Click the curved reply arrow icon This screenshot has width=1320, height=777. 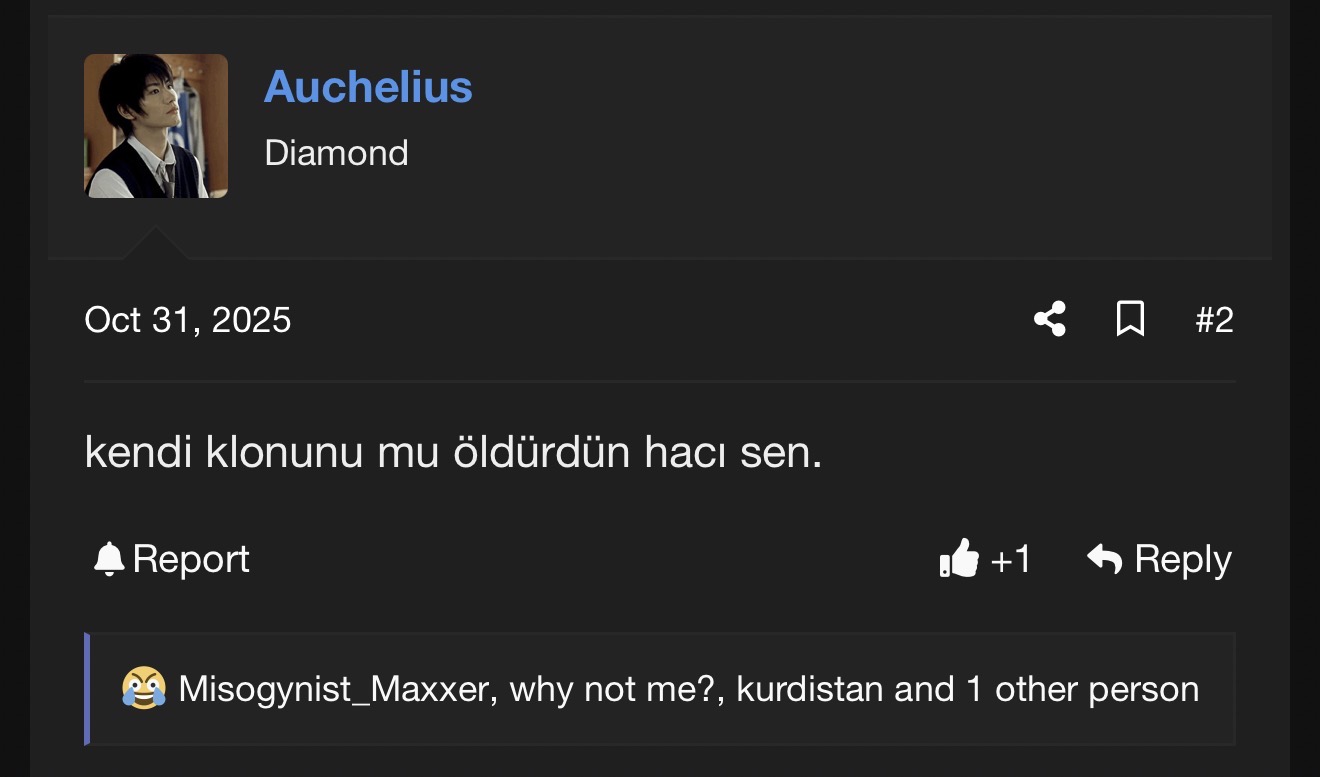click(1104, 559)
